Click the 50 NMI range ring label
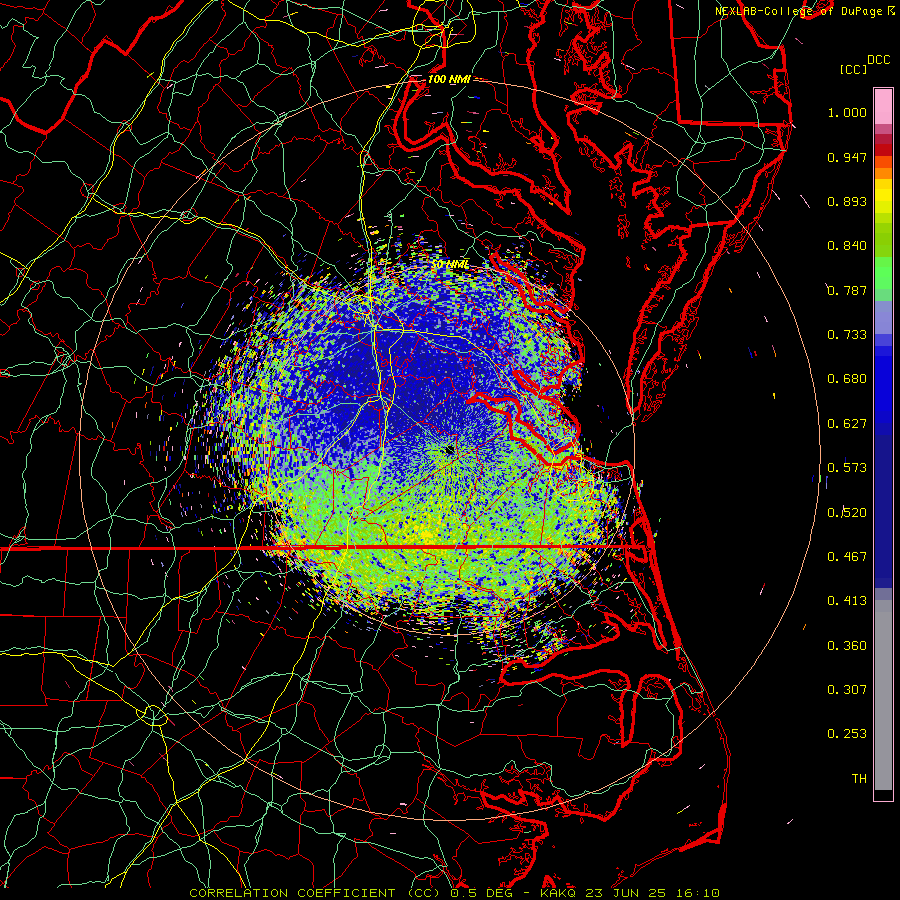Screen dimensions: 900x900 coord(451,264)
